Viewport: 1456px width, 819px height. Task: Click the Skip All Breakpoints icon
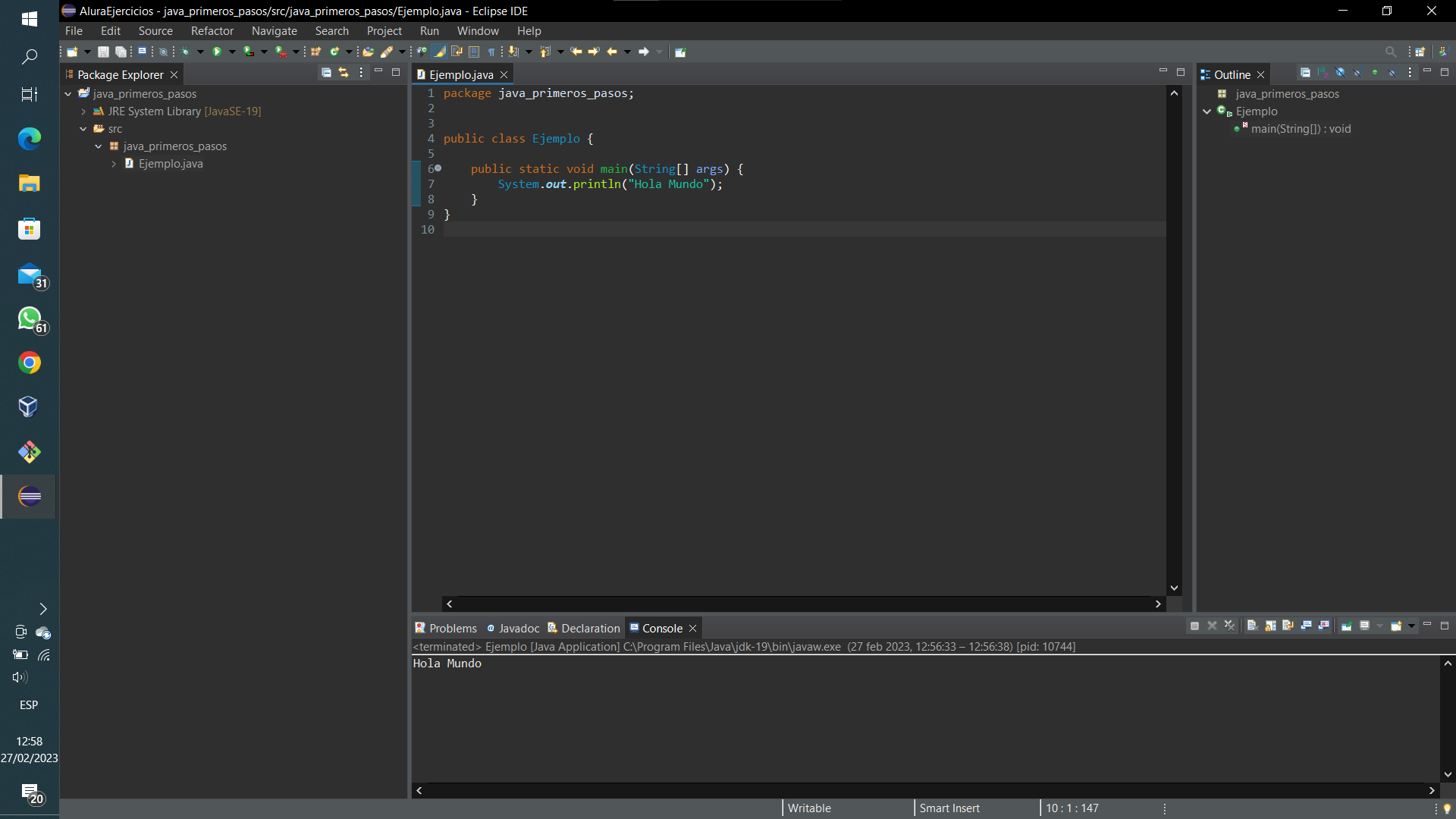click(x=164, y=52)
